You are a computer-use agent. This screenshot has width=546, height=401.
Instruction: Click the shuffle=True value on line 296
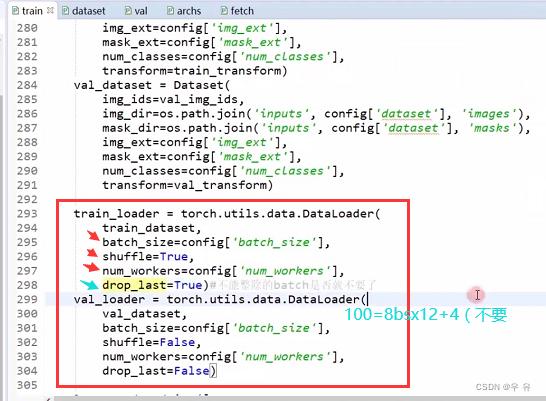174,257
